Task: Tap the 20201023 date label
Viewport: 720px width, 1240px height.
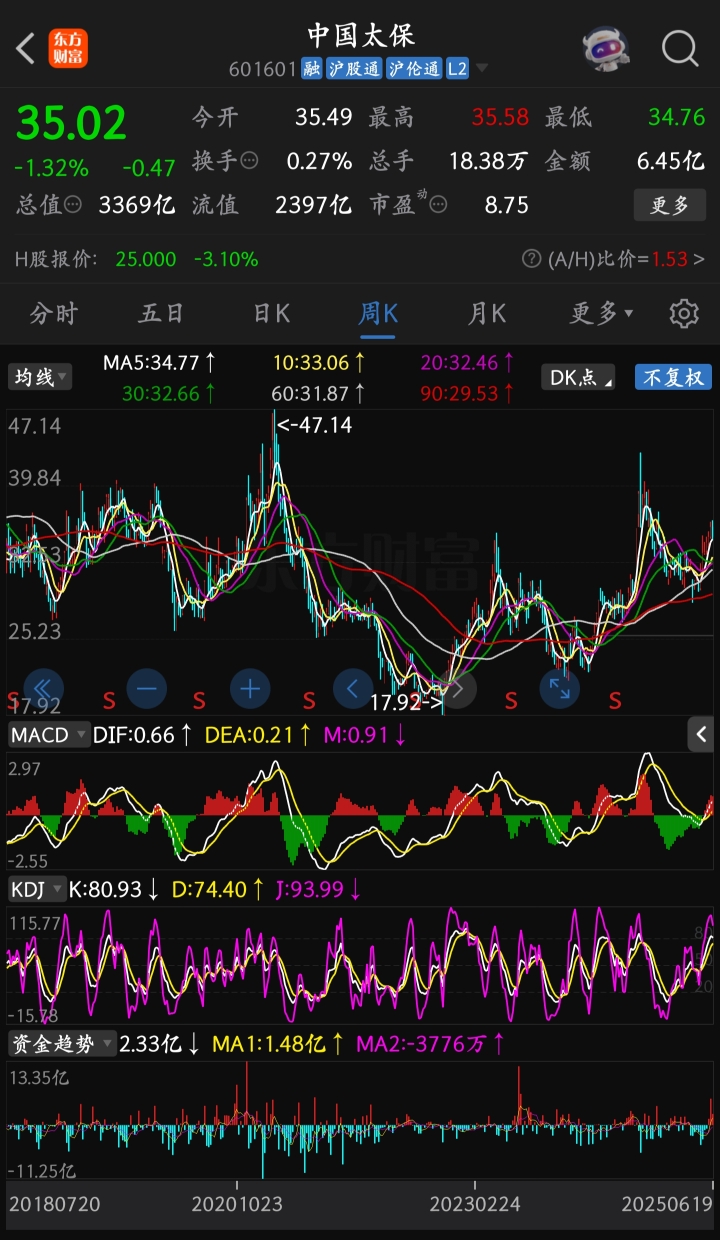Action: 237,1204
